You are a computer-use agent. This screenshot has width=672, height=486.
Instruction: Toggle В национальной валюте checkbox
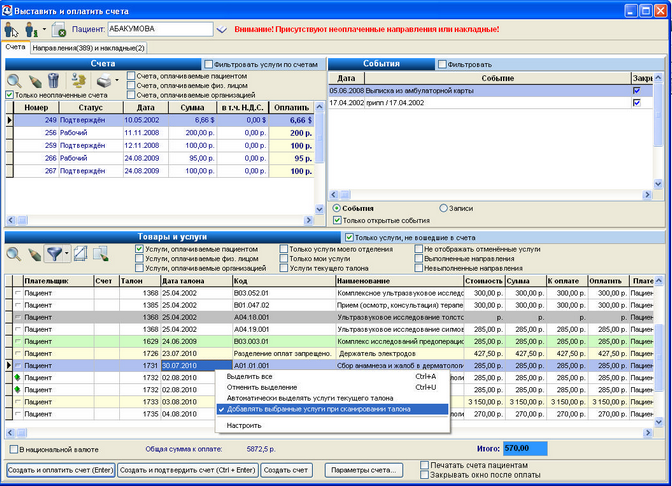click(14, 449)
